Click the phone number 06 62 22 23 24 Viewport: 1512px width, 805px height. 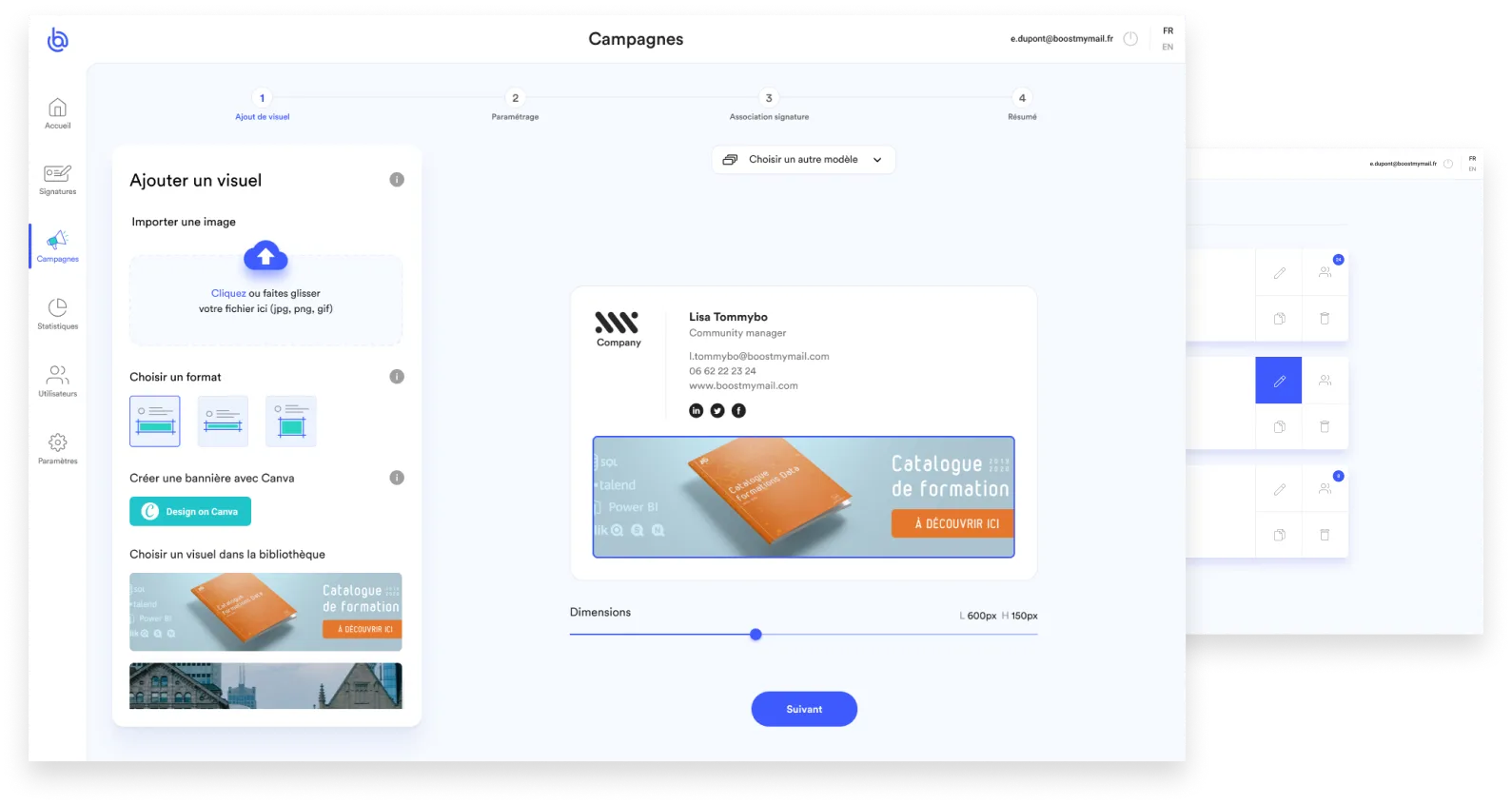coord(722,371)
